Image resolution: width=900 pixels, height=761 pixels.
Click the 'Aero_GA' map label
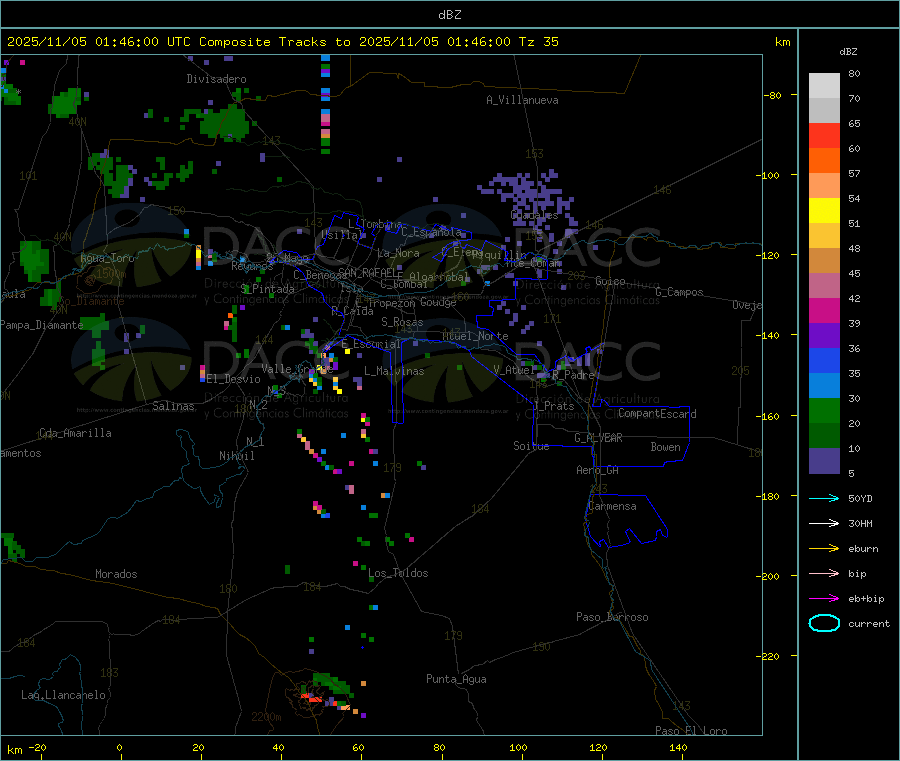click(597, 470)
